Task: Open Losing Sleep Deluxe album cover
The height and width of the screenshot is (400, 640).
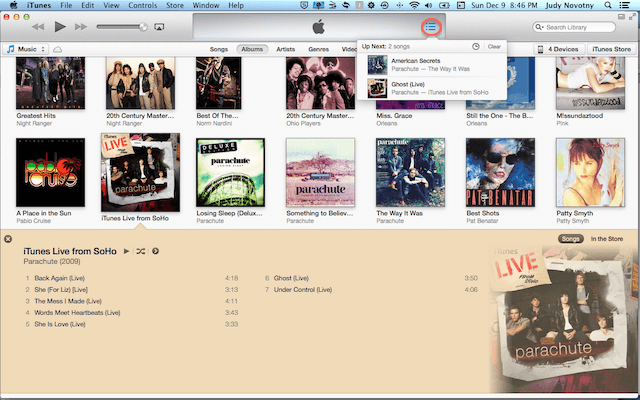Action: click(230, 172)
